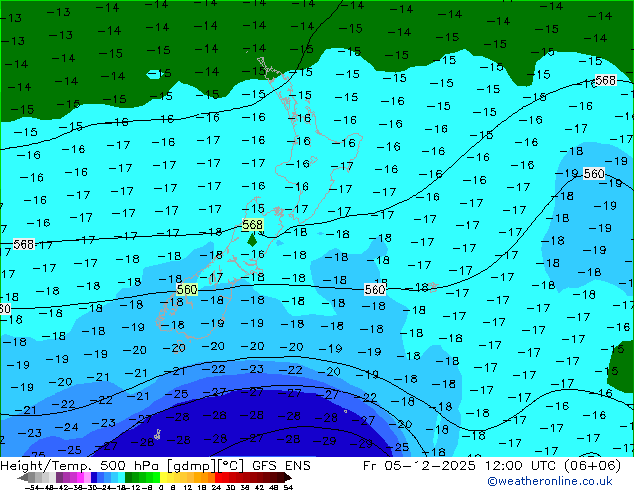The height and width of the screenshot is (490, 634).
Task: Click the yellow 568 contour label over New Zealand
Action: pyautogui.click(x=252, y=224)
